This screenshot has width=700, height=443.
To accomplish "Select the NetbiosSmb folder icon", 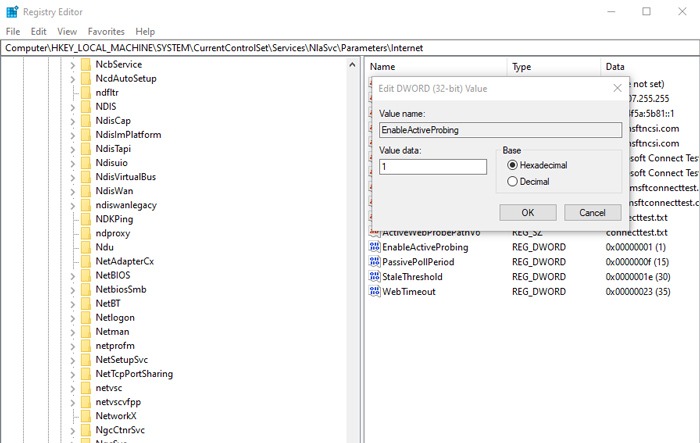I will [x=86, y=289].
